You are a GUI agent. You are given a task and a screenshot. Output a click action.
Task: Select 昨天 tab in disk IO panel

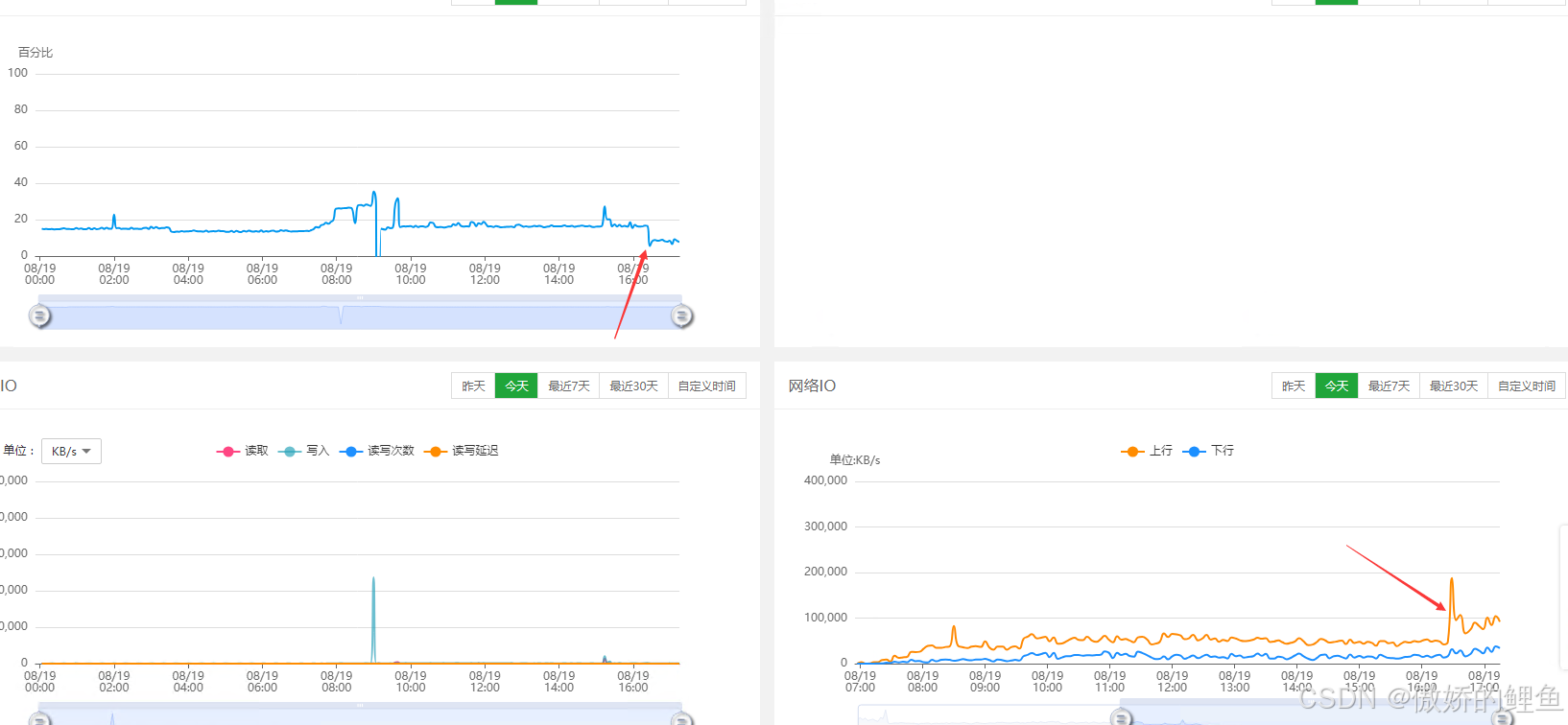tap(473, 386)
